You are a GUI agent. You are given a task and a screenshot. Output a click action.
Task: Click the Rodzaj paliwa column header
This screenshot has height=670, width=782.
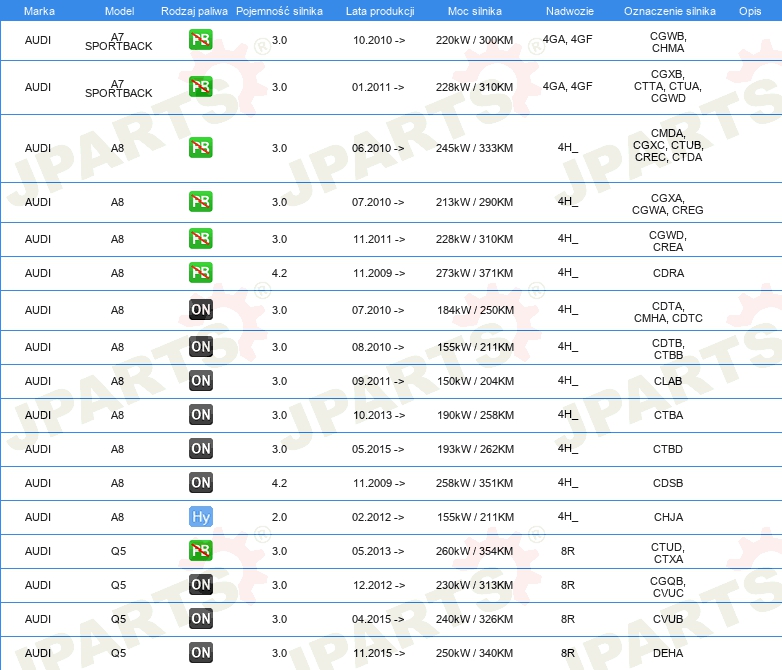[x=194, y=11]
